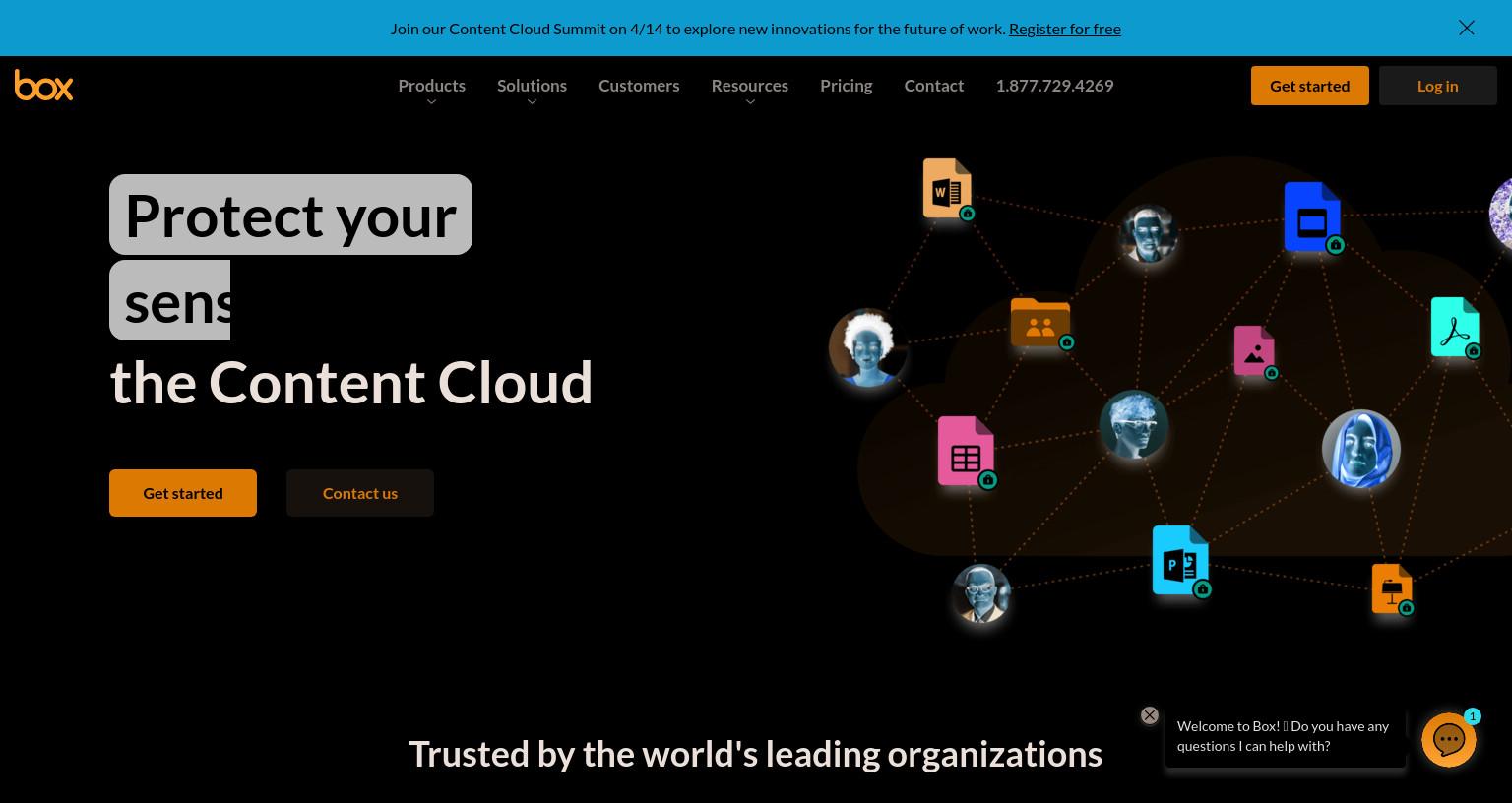Screen dimensions: 1512x803
Task: Click the PowerPoint file icon
Action: (x=1180, y=561)
